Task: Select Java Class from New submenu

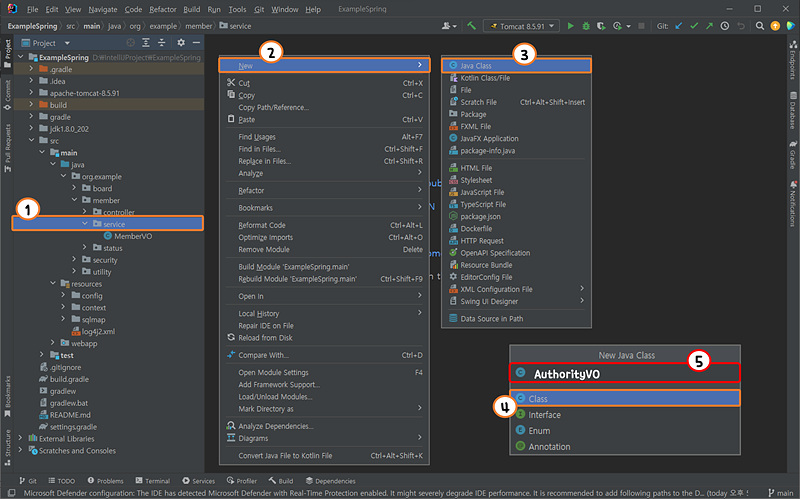Action: pyautogui.click(x=516, y=65)
